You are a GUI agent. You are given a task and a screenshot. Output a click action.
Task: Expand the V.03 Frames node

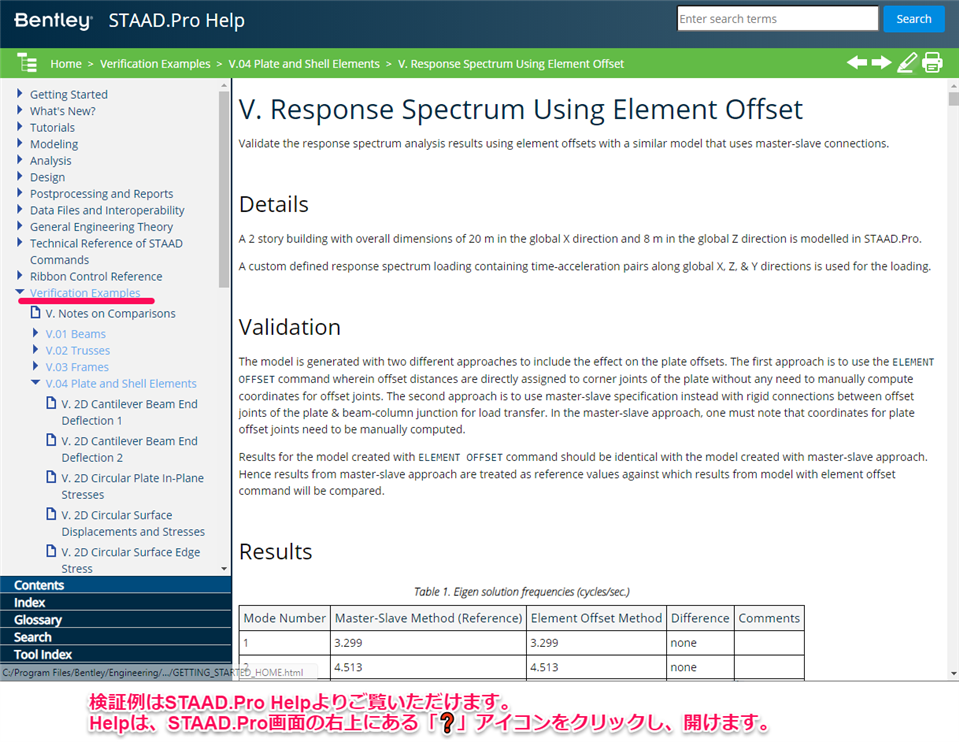(x=35, y=366)
